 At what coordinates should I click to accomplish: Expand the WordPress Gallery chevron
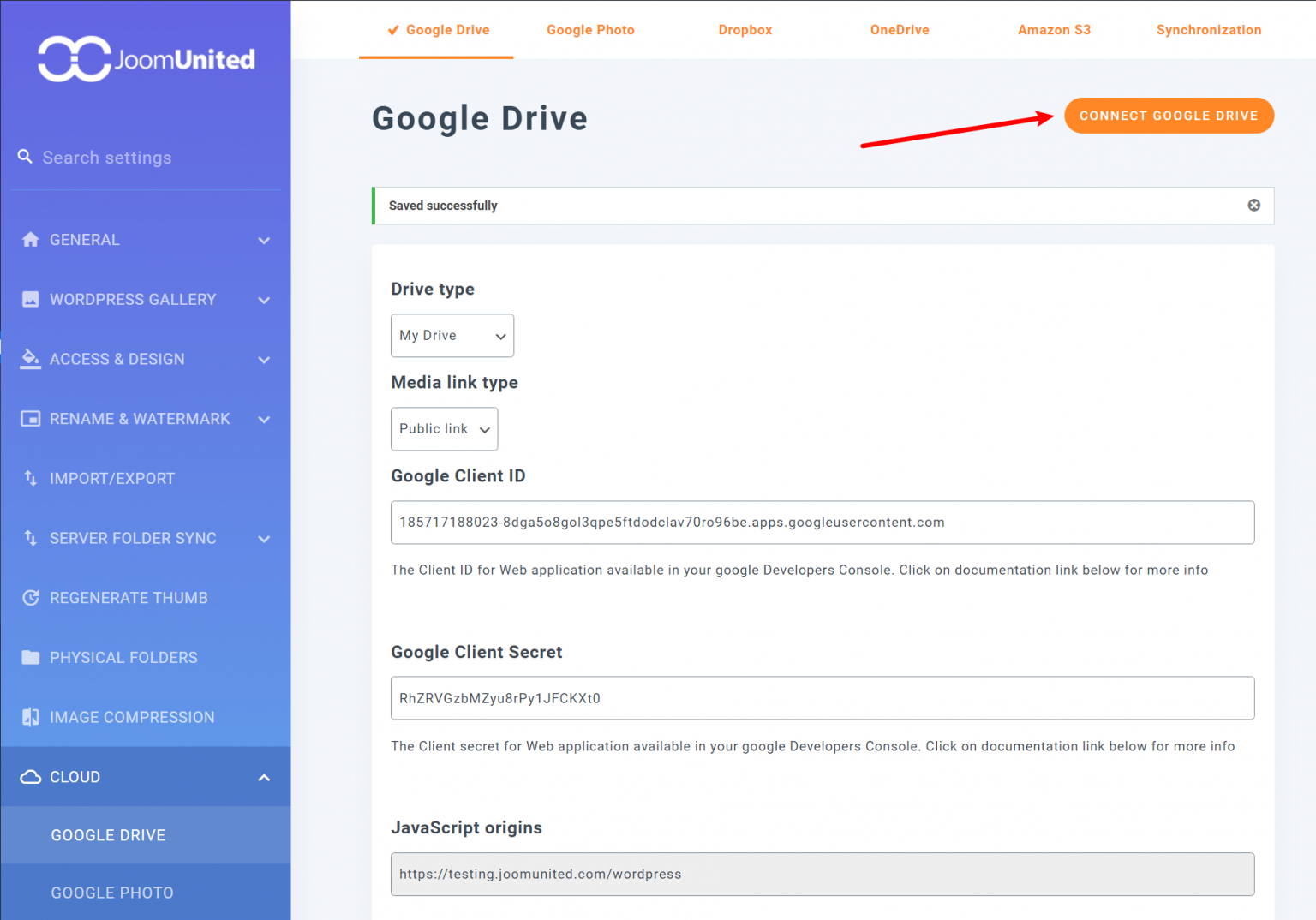(x=264, y=301)
